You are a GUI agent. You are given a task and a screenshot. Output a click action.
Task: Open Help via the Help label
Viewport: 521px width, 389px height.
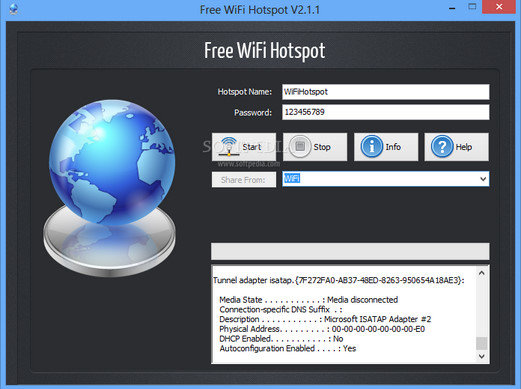(464, 147)
